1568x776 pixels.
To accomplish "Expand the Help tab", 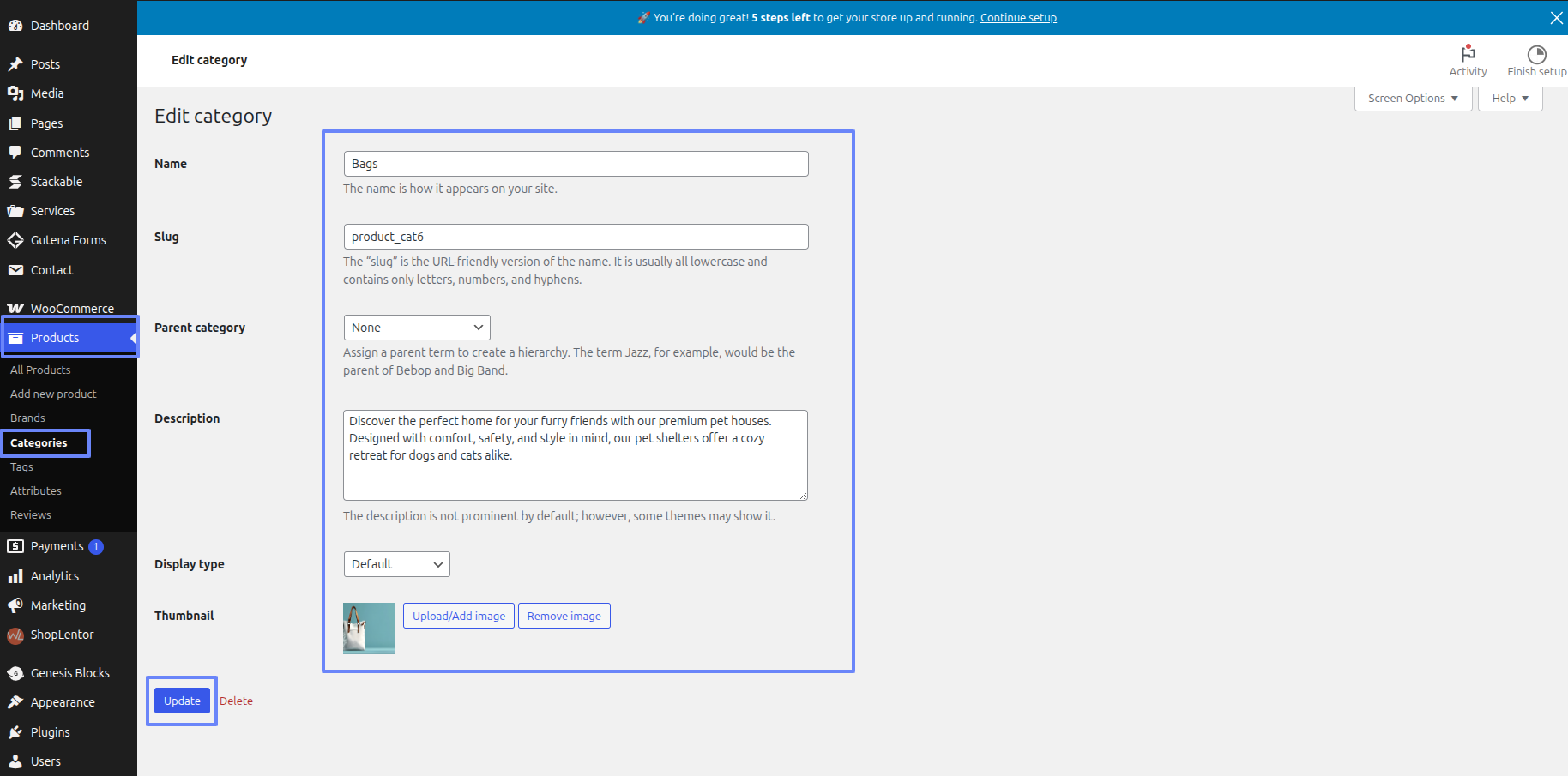I will (1510, 99).
